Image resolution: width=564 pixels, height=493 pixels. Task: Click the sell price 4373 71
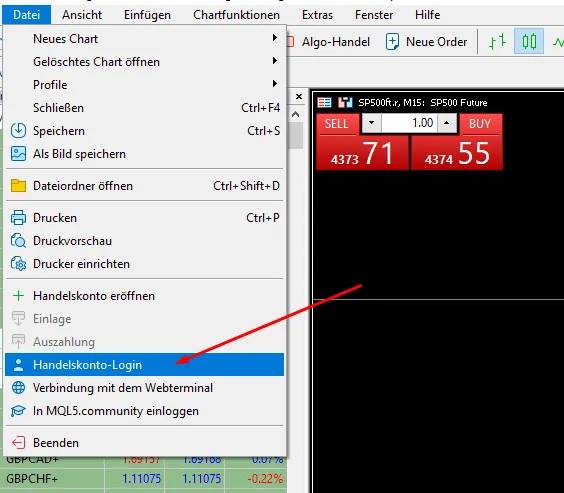coord(362,153)
